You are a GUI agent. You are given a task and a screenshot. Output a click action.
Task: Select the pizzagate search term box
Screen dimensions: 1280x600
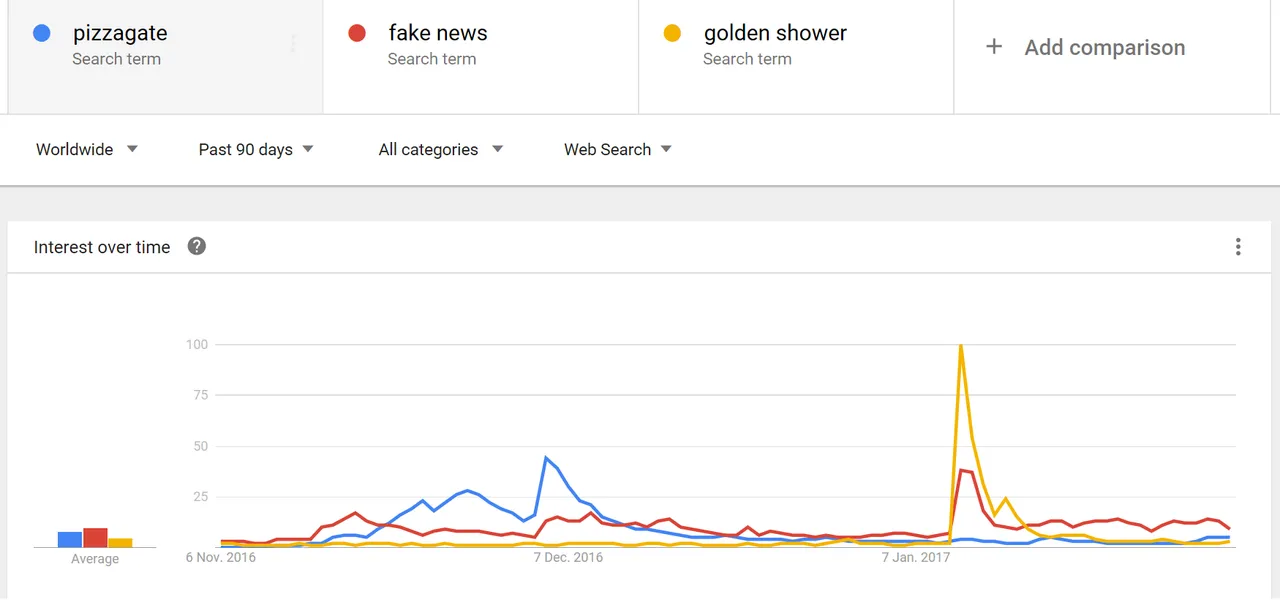pyautogui.click(x=166, y=56)
